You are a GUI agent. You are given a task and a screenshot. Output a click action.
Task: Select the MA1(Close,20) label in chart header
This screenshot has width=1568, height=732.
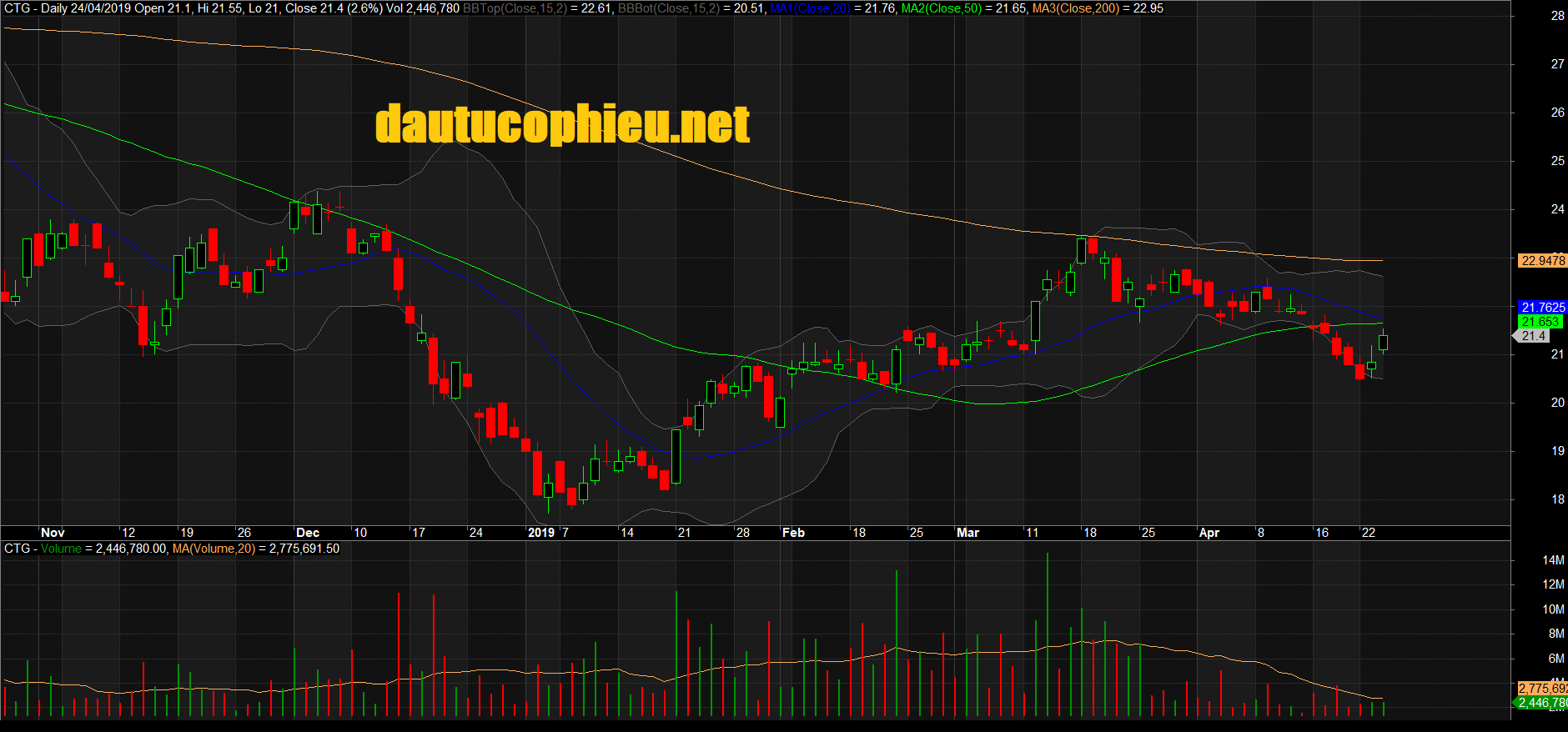[810, 8]
